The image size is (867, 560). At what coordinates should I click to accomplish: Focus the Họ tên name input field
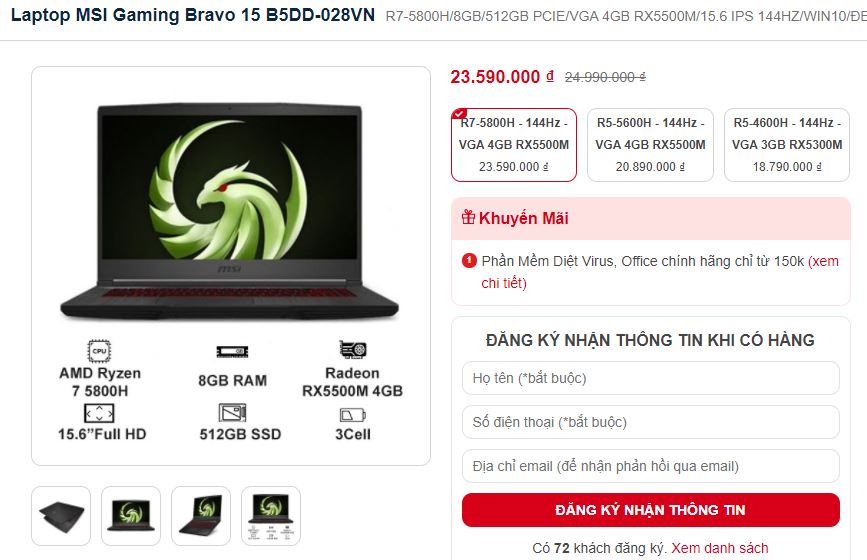pos(651,378)
